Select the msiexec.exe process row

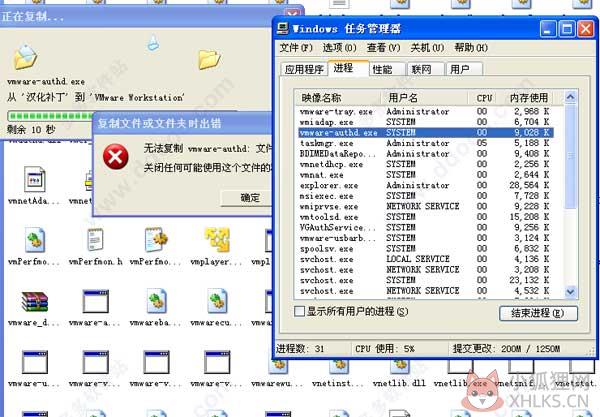coord(426,196)
